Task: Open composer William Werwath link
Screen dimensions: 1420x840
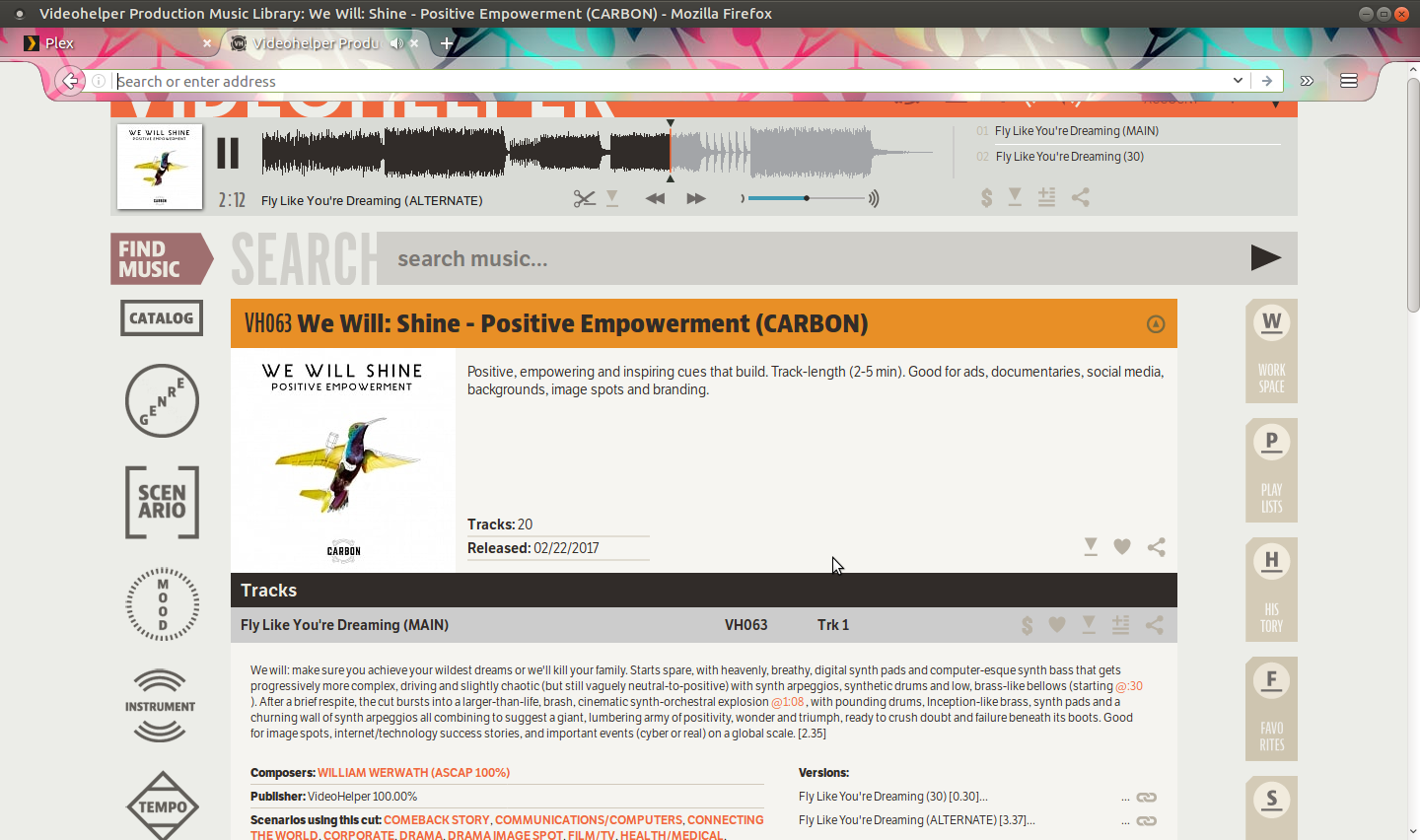Action: click(413, 773)
